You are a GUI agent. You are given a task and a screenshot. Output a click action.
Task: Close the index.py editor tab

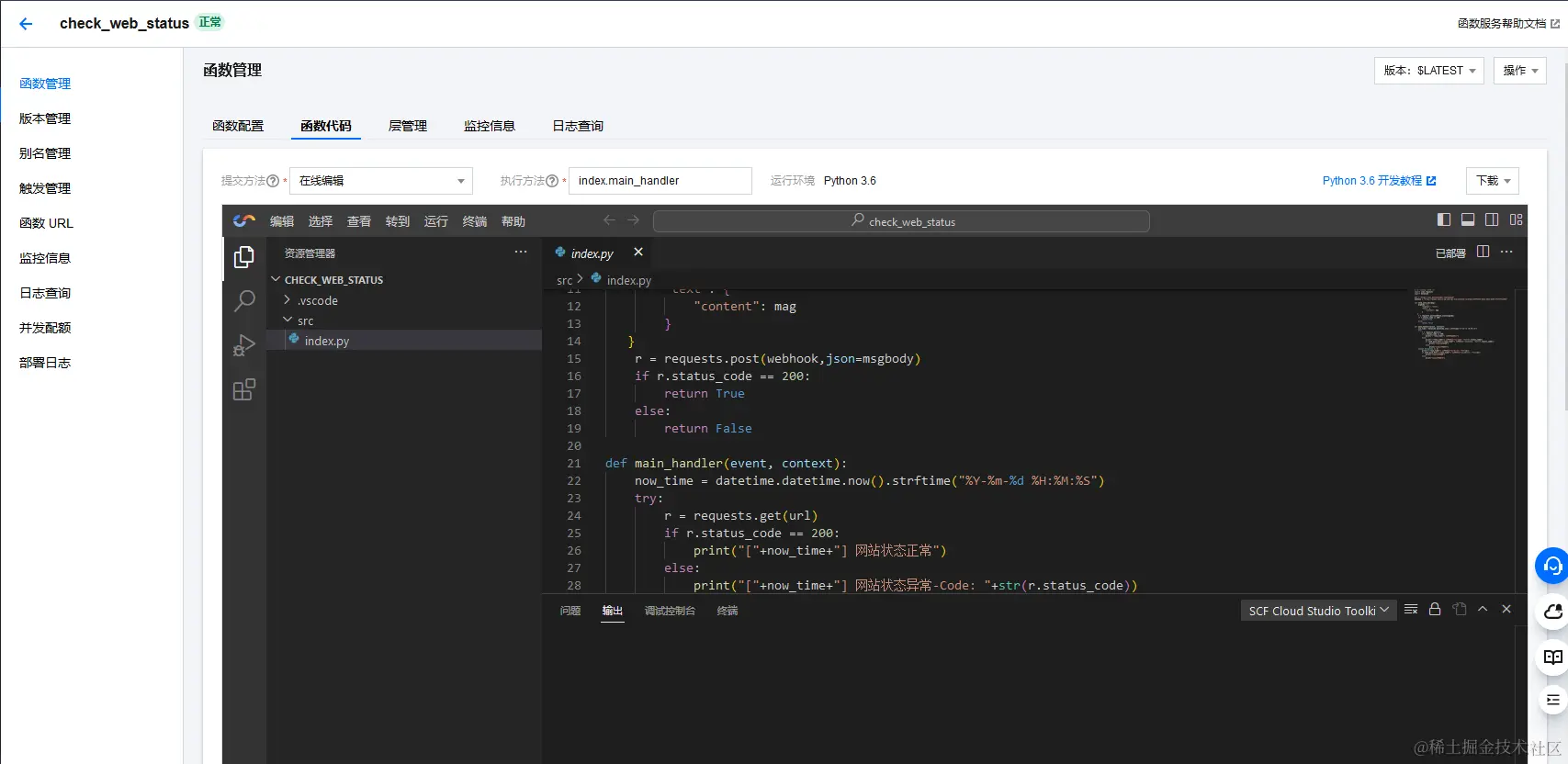coord(638,252)
